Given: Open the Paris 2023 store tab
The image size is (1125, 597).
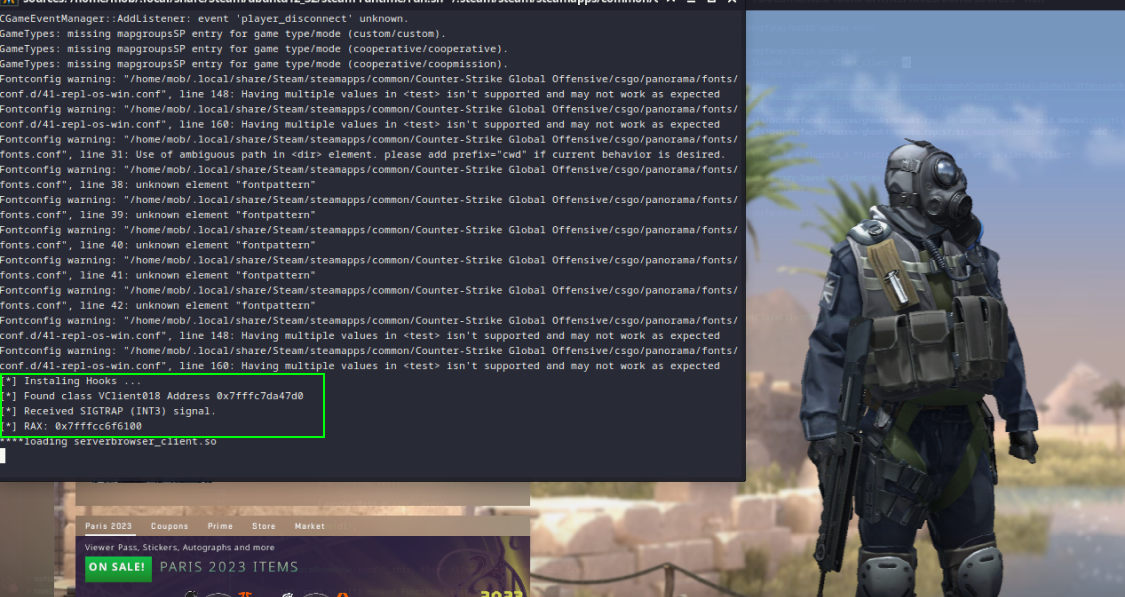Looking at the screenshot, I should (x=108, y=526).
